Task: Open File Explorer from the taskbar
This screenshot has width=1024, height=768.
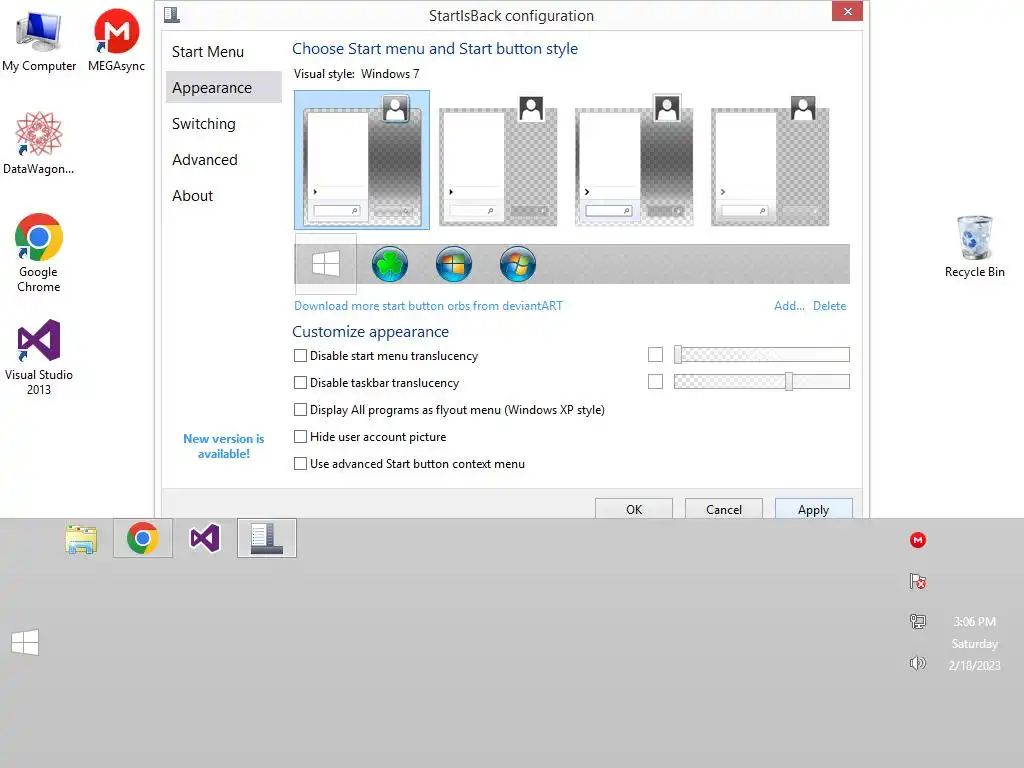Action: pyautogui.click(x=81, y=539)
